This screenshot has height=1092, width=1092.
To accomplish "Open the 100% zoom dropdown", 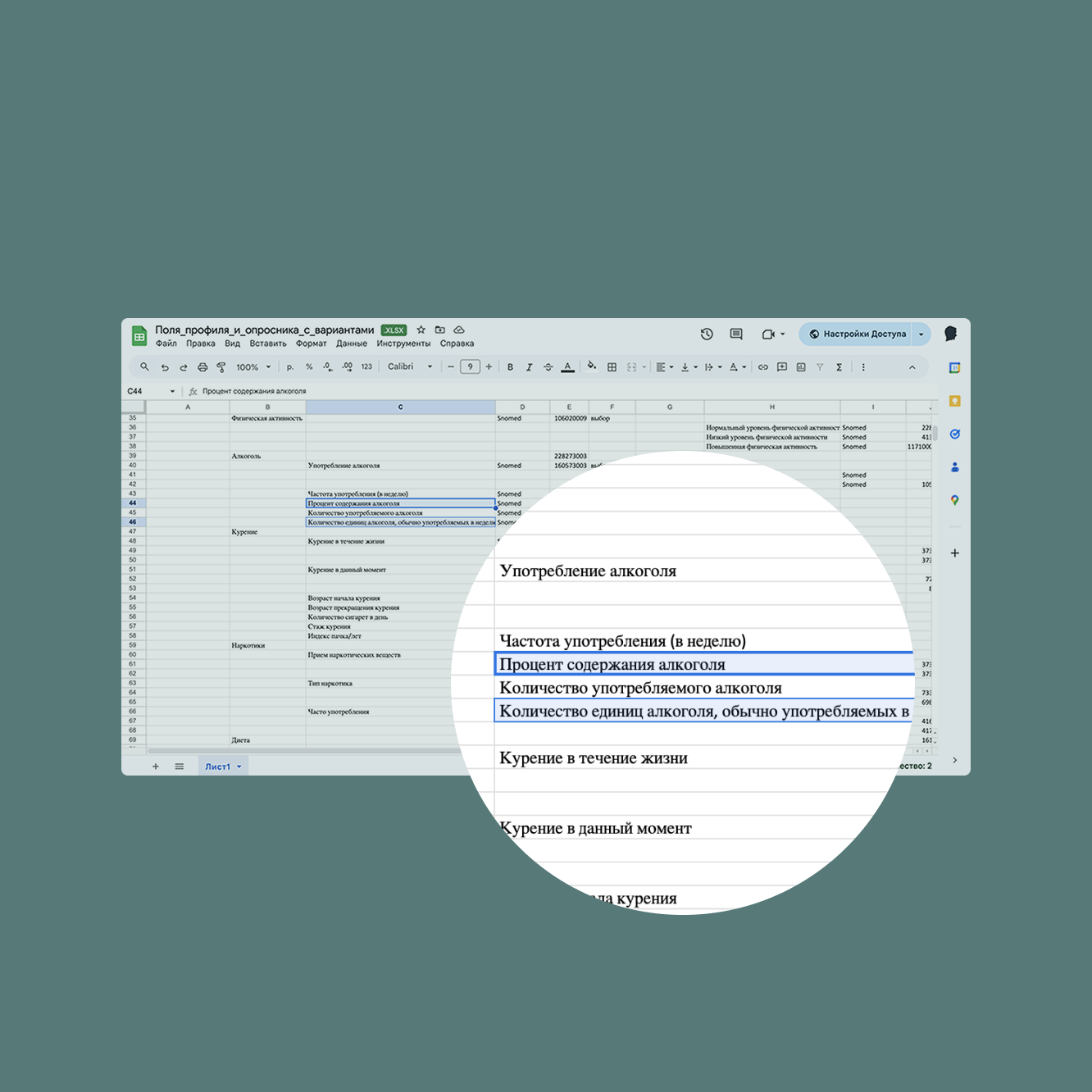I will [x=253, y=367].
